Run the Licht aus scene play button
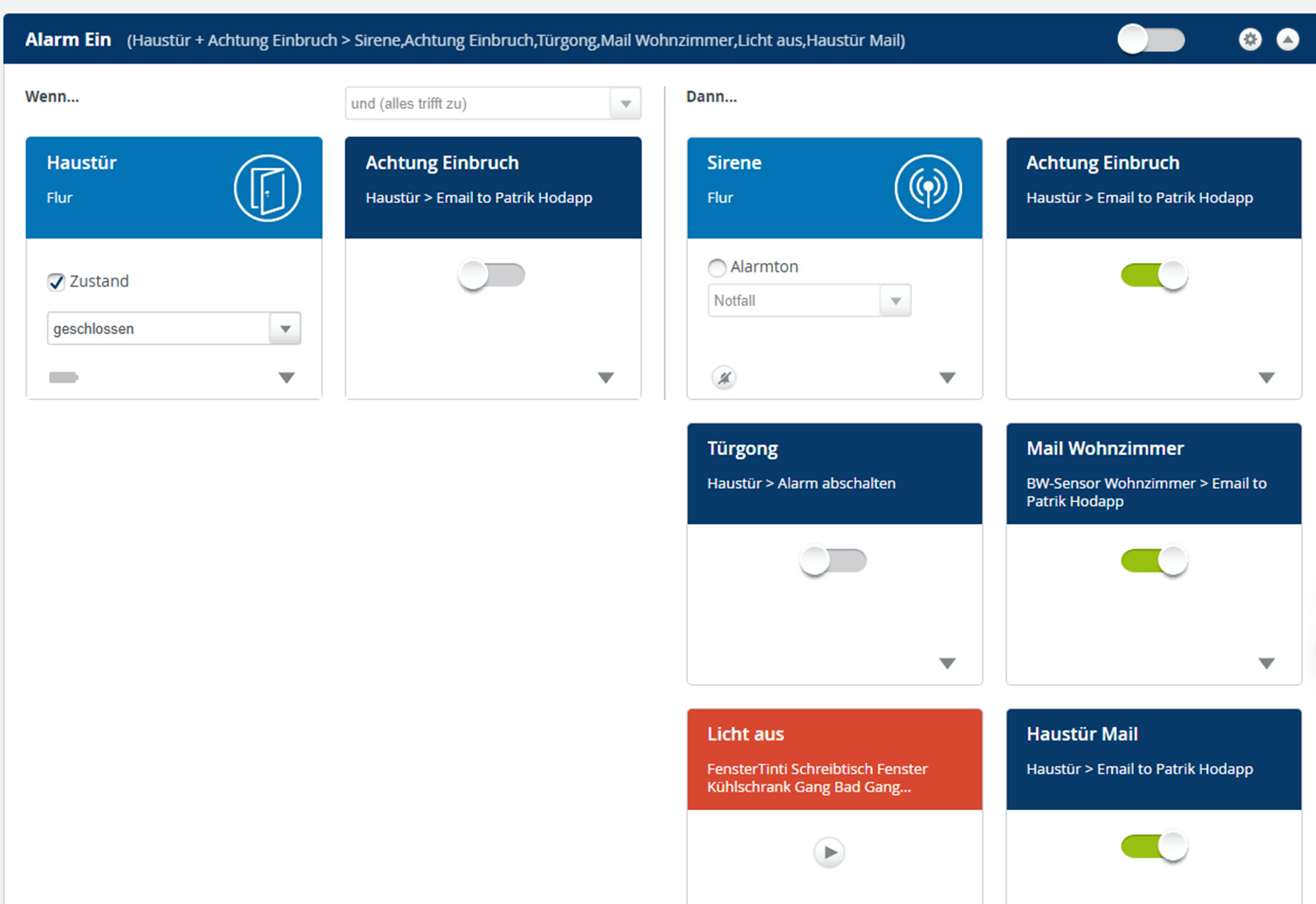Viewport: 1316px width, 904px height. (829, 852)
